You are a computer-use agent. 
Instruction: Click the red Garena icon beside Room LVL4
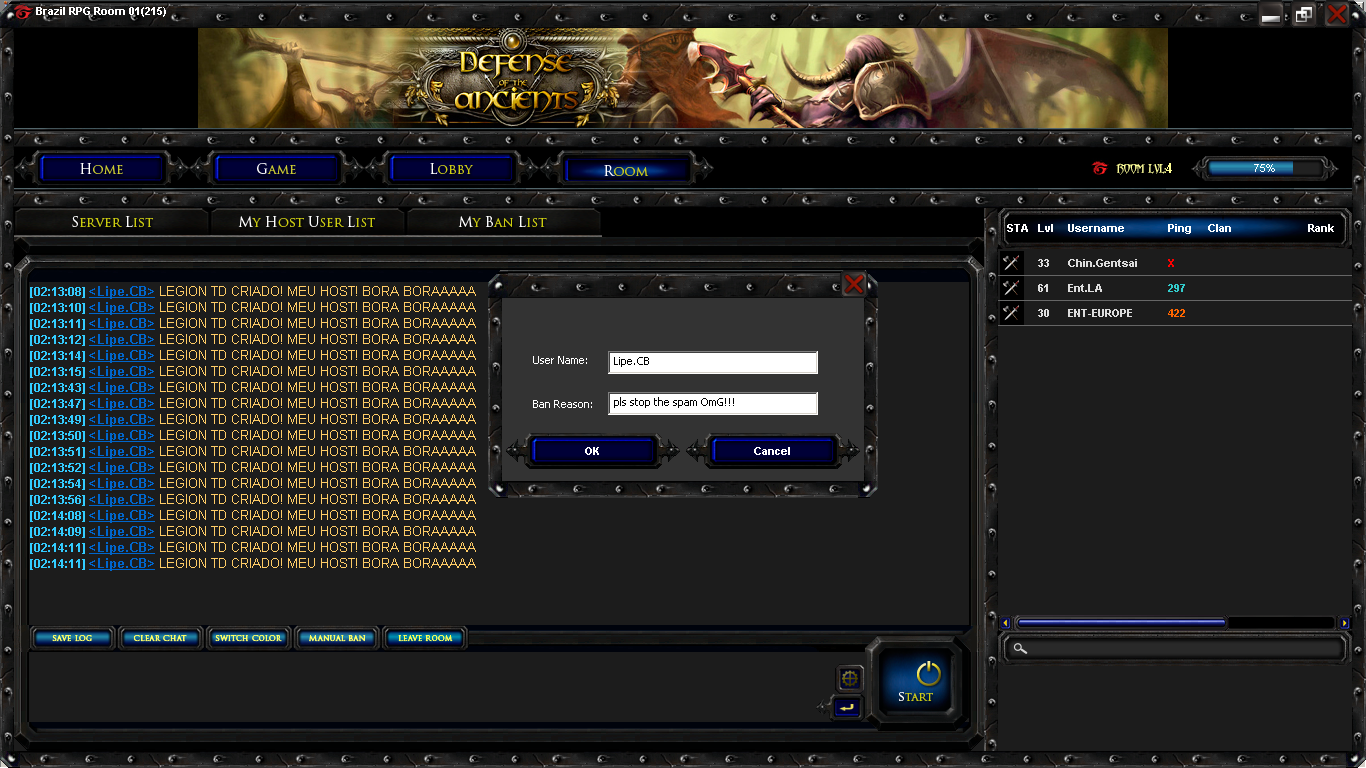pos(1100,168)
